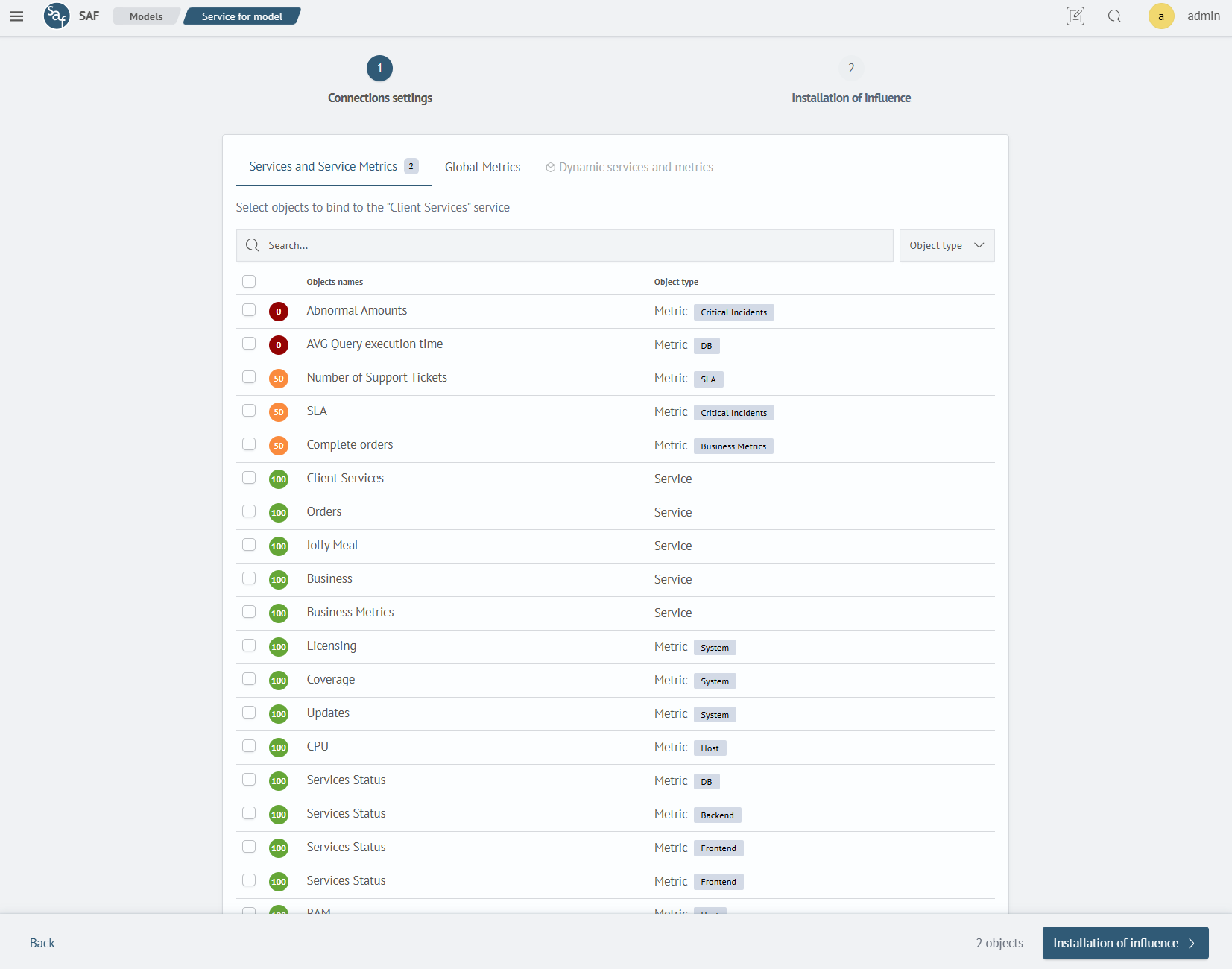The image size is (1232, 969).
Task: Check the Complete orders checkbox
Action: click(249, 444)
